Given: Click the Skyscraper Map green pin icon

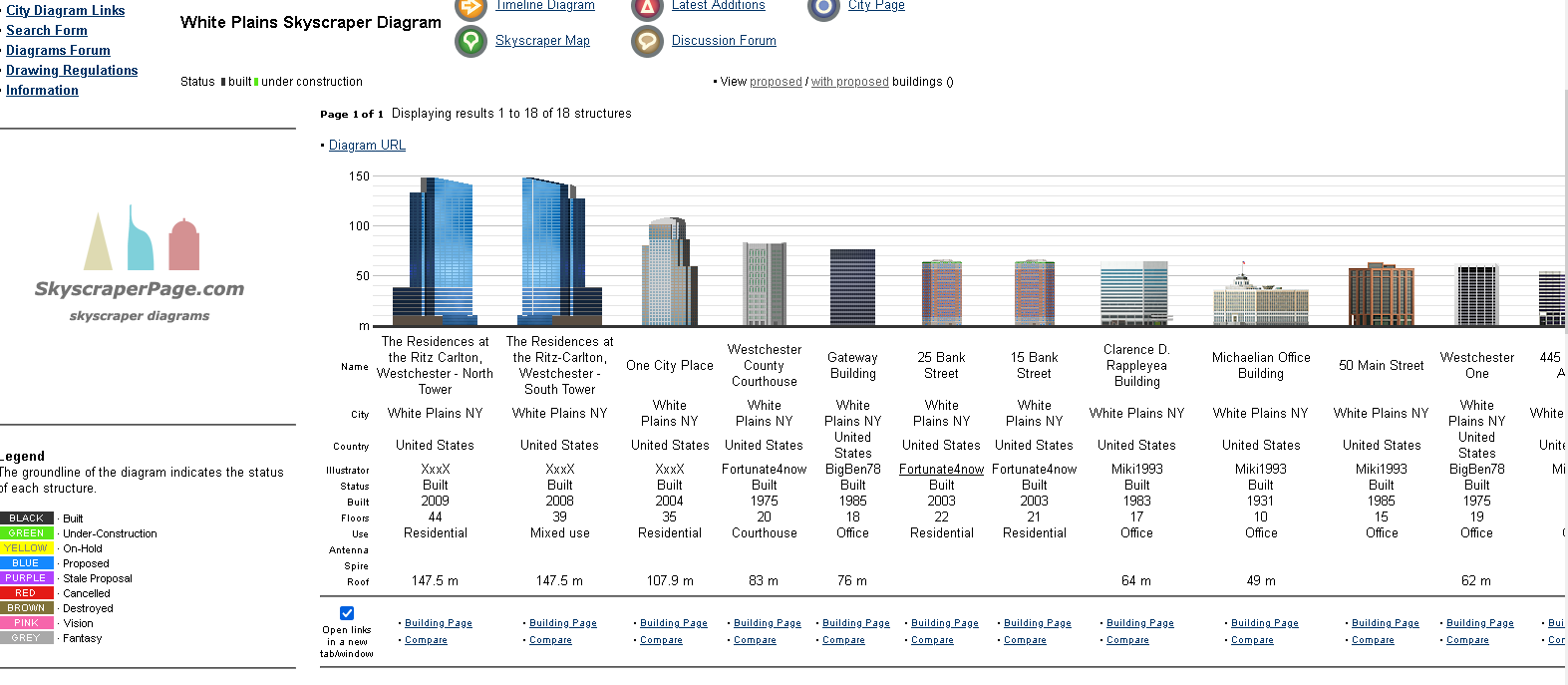Looking at the screenshot, I should pyautogui.click(x=470, y=41).
